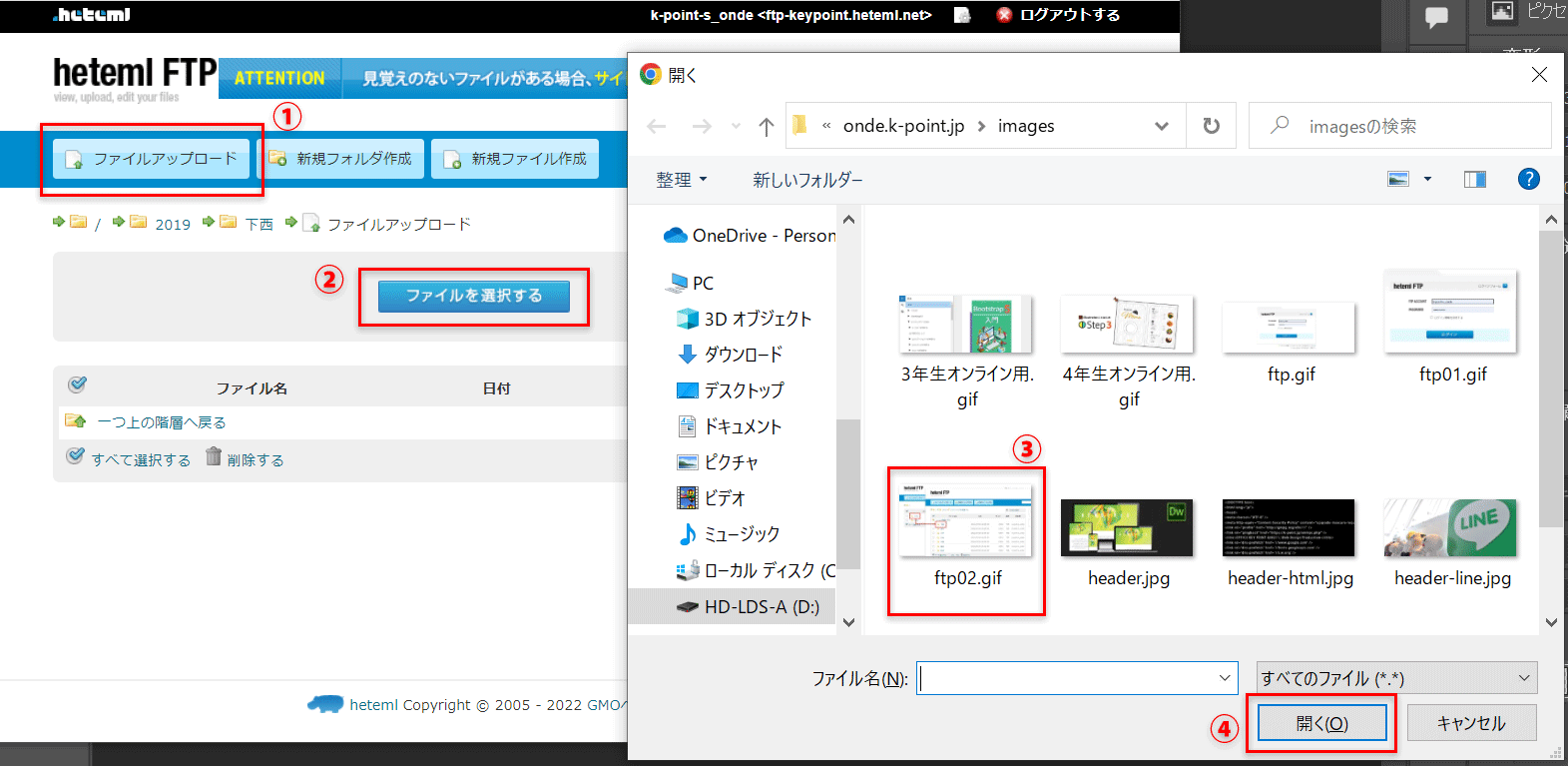Screen dimensions: 1568x766
Task: Select ダウンロード in the navigation tree
Action: (742, 355)
